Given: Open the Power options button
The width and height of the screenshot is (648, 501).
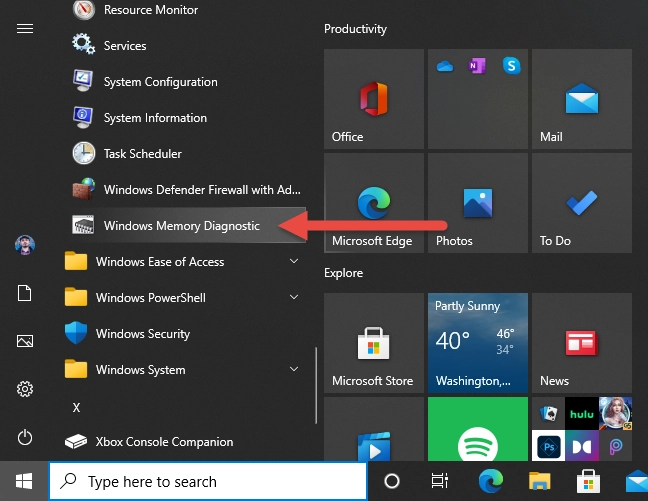Looking at the screenshot, I should (x=25, y=437).
